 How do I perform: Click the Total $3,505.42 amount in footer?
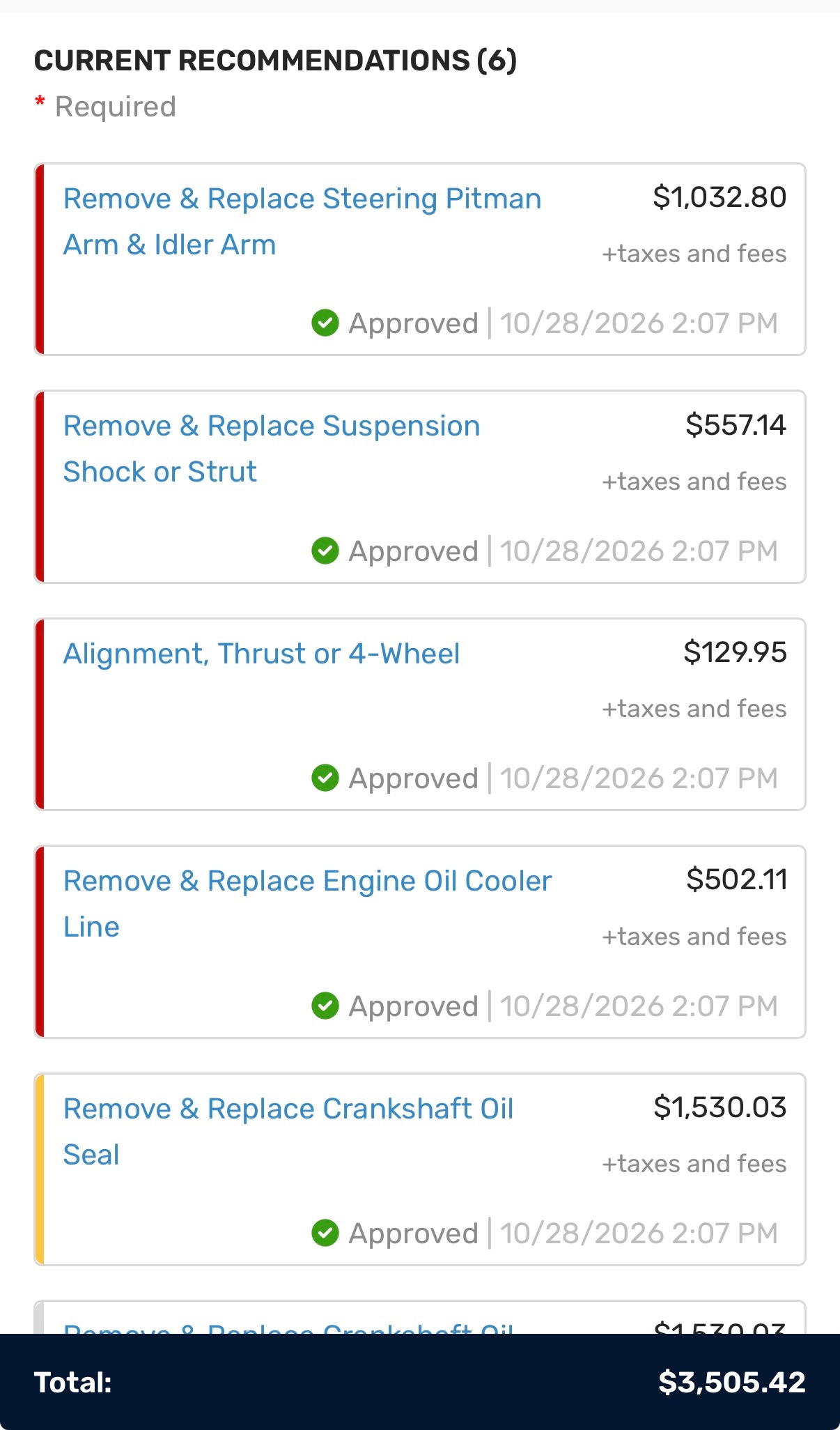(x=732, y=1382)
